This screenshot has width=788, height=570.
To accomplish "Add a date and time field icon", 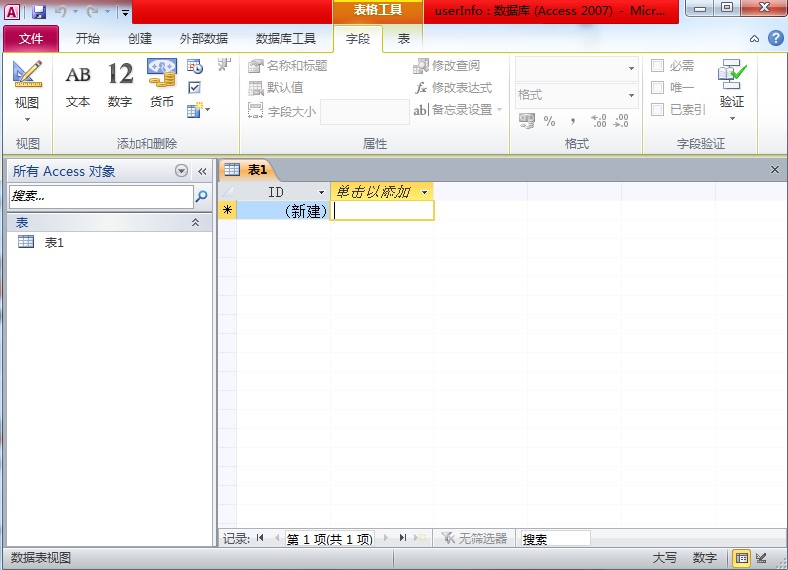I will click(x=194, y=66).
